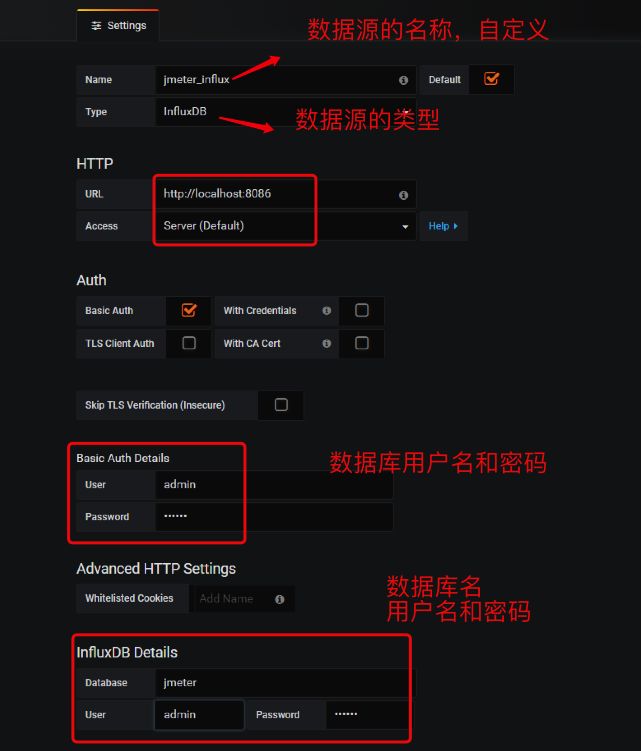Open the Access dropdown arrow
643x751 pixels.
[x=406, y=227]
